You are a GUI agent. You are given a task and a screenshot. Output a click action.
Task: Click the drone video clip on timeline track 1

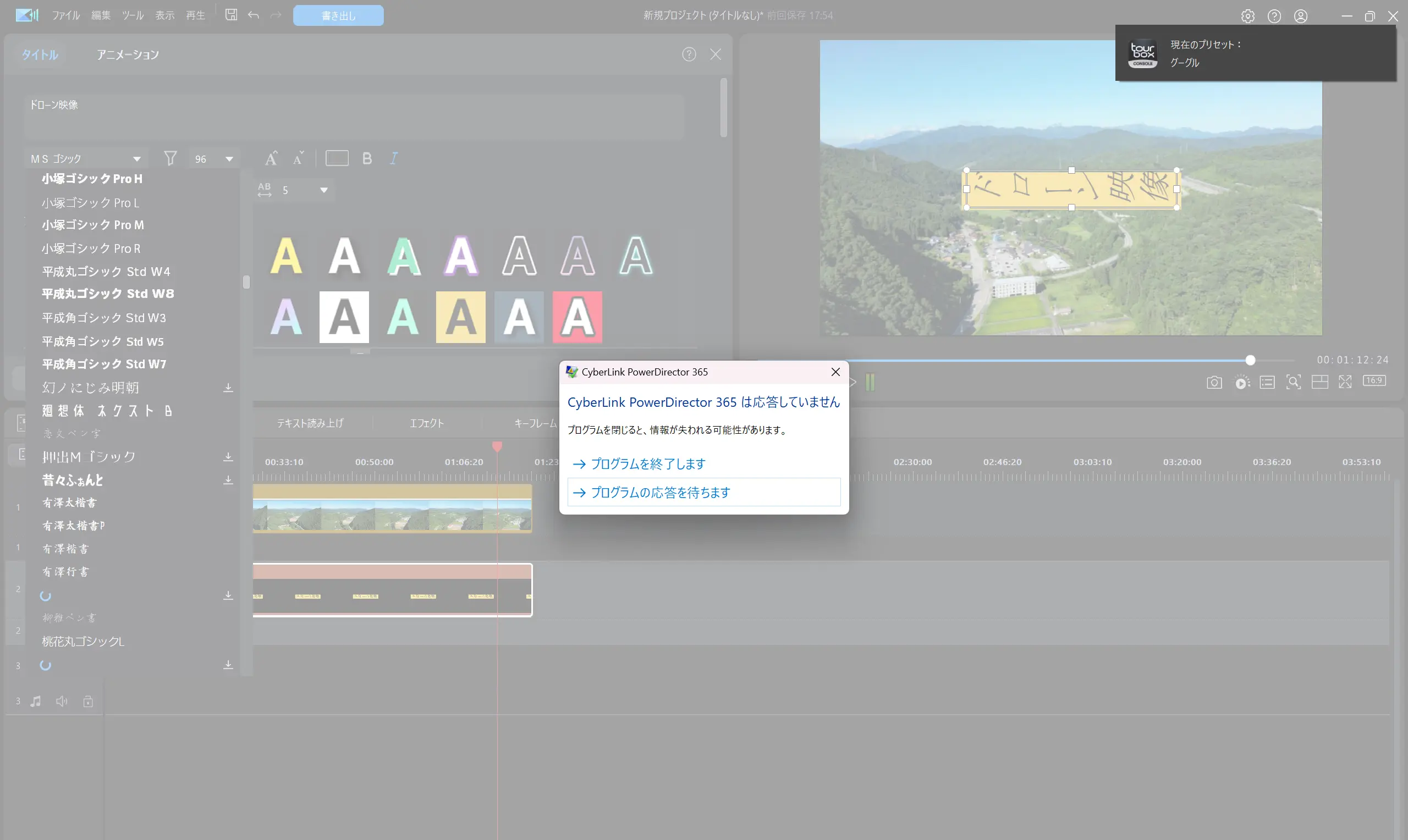click(x=392, y=509)
